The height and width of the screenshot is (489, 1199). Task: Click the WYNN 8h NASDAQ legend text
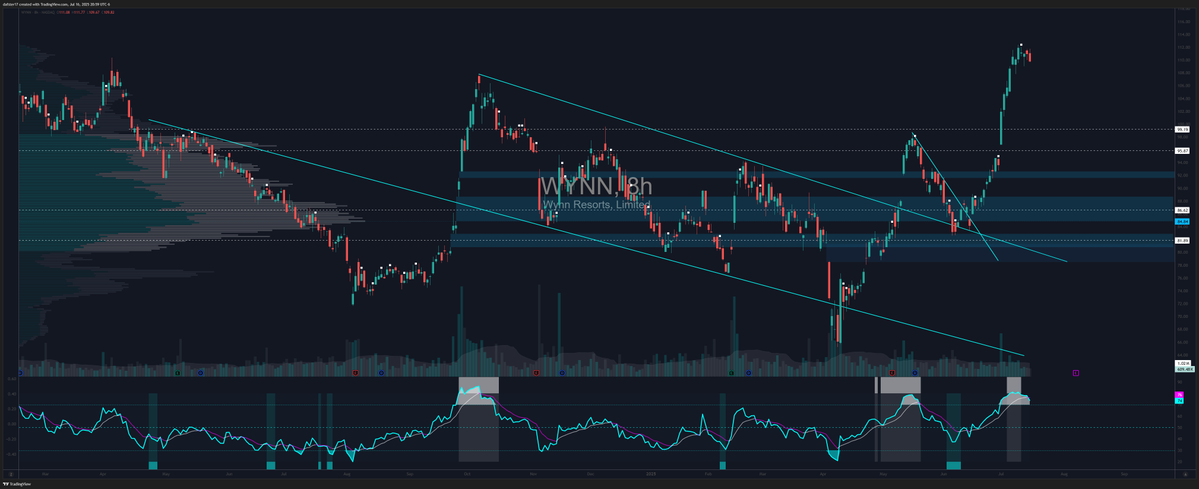coord(38,12)
